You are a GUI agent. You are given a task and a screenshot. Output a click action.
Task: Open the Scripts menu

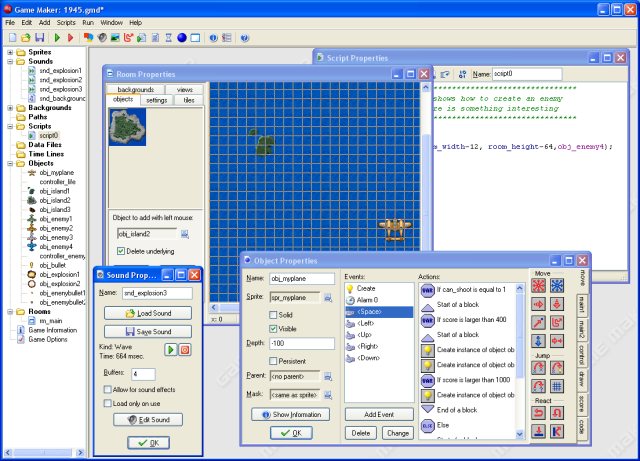[x=66, y=22]
